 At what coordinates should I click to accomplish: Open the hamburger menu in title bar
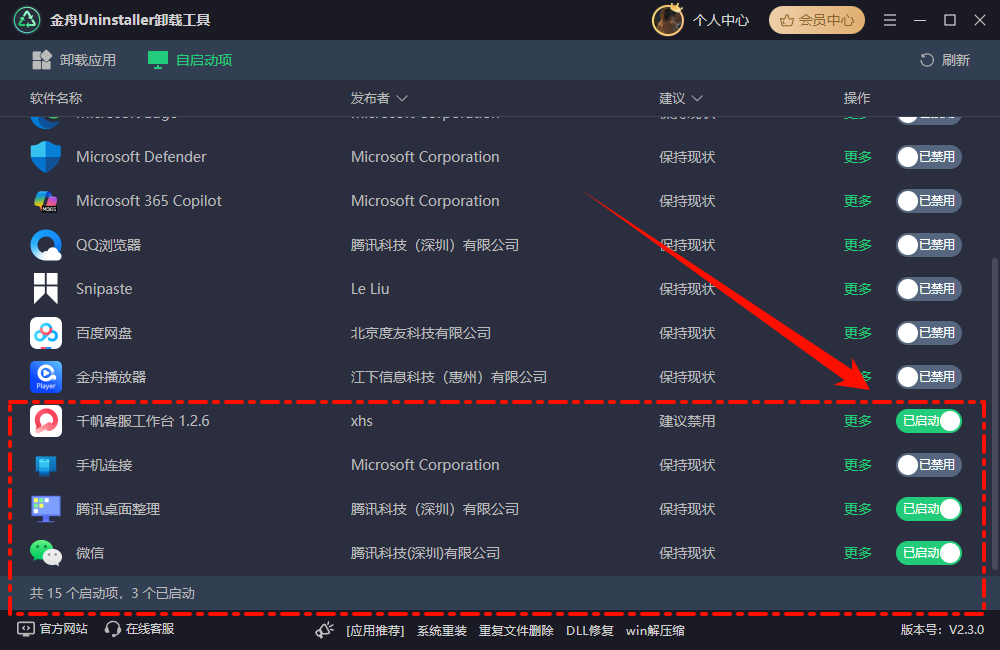(890, 20)
